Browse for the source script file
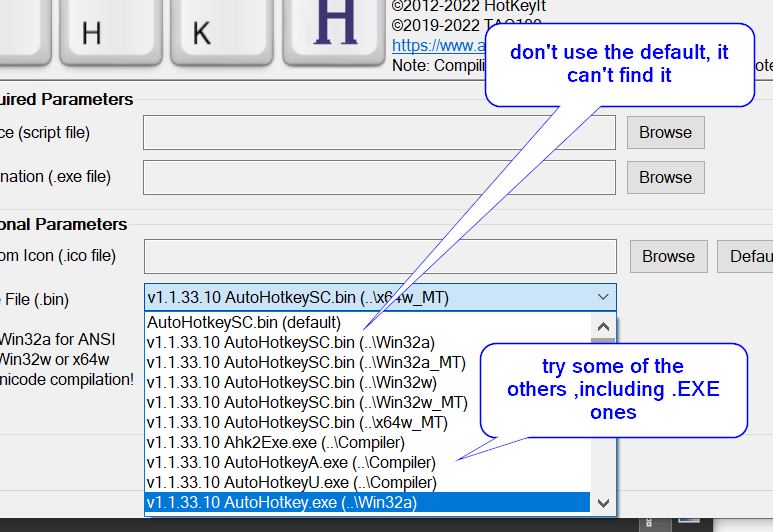Screen dimensions: 773x532 pos(665,132)
